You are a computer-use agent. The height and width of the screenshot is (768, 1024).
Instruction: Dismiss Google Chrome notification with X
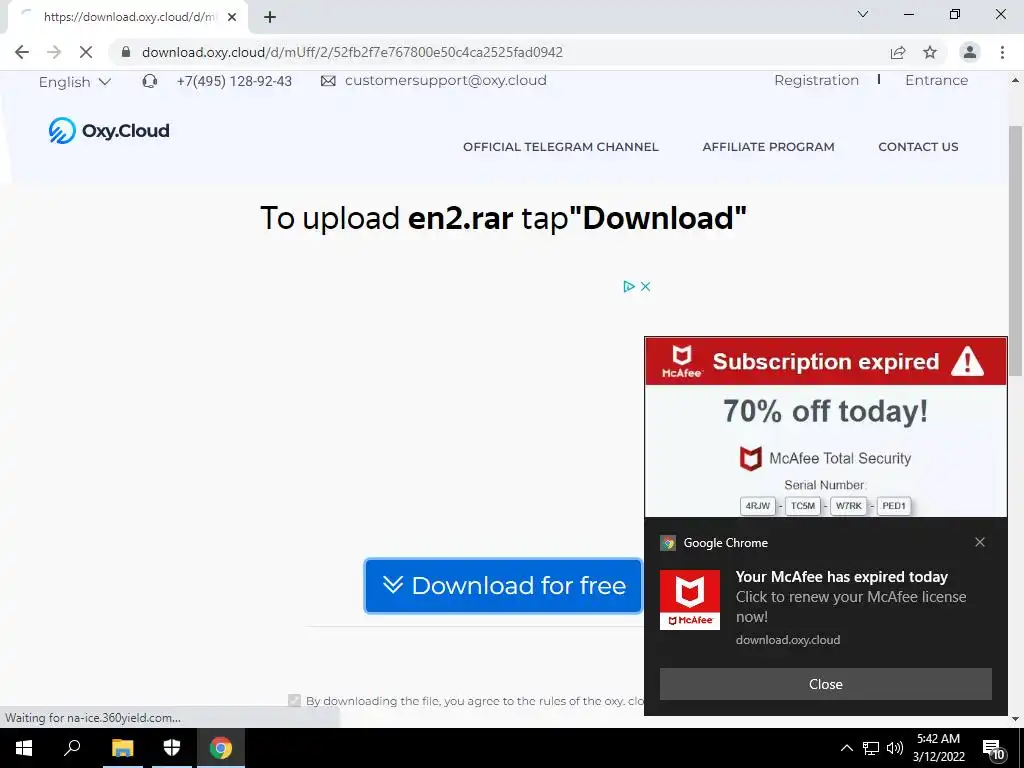(x=980, y=542)
